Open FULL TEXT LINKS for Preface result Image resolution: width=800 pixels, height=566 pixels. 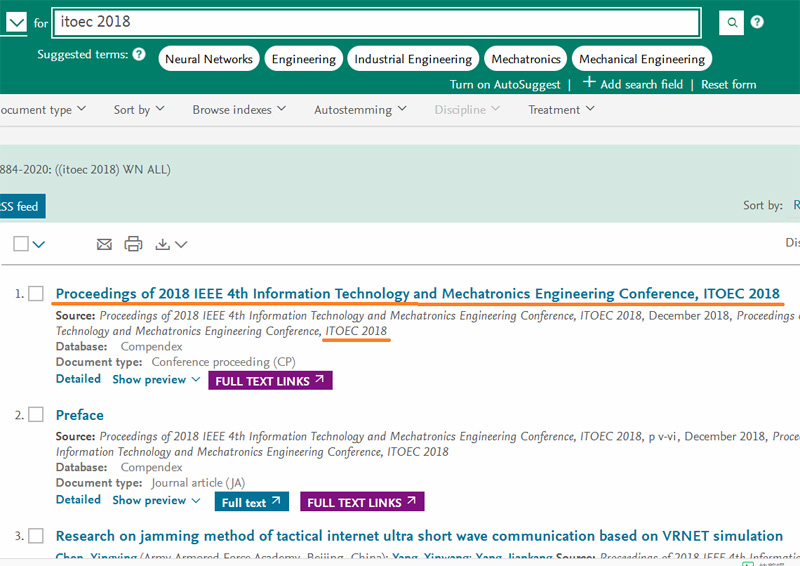[x=362, y=502]
